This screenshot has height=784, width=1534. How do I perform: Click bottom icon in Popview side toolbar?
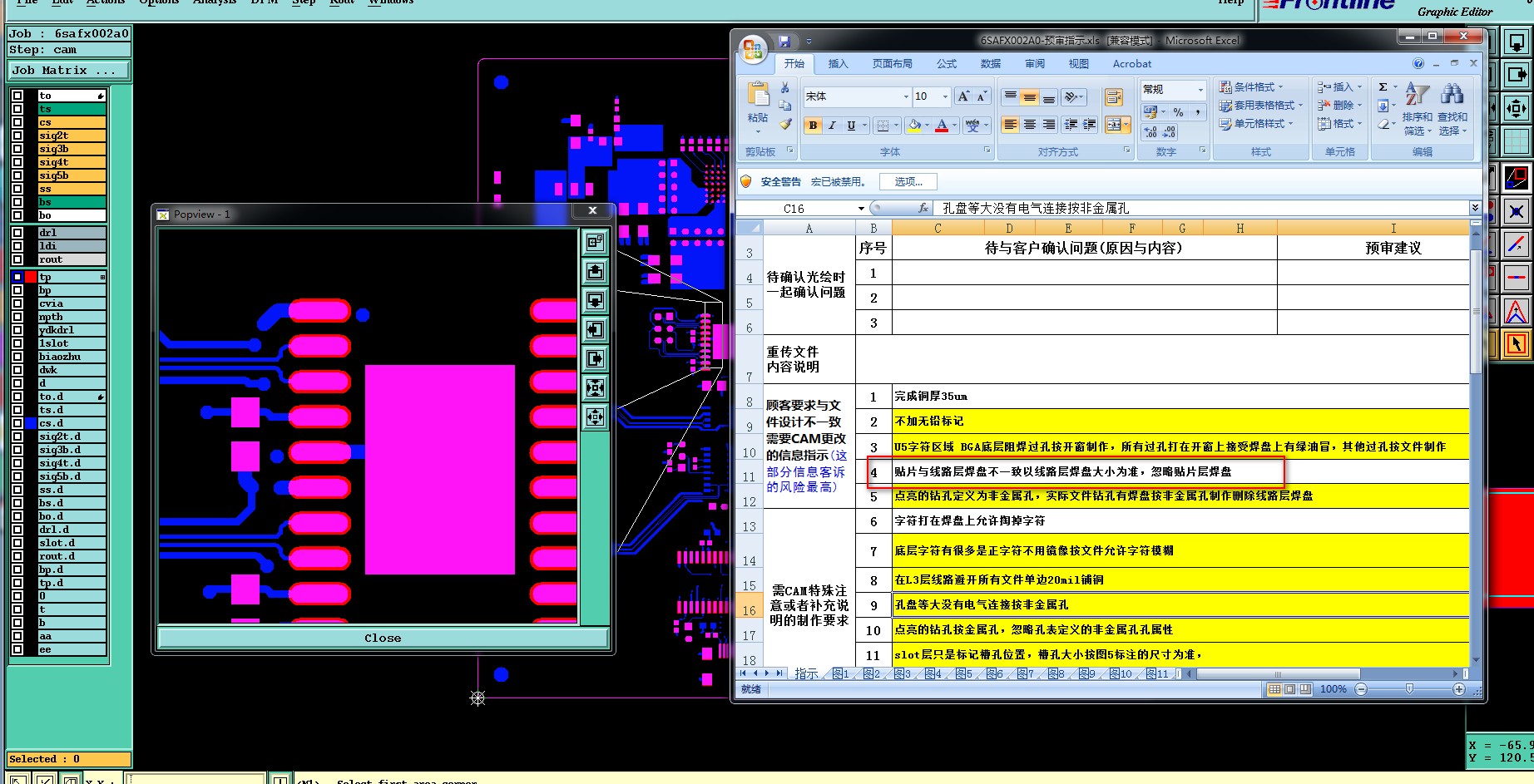tap(595, 417)
